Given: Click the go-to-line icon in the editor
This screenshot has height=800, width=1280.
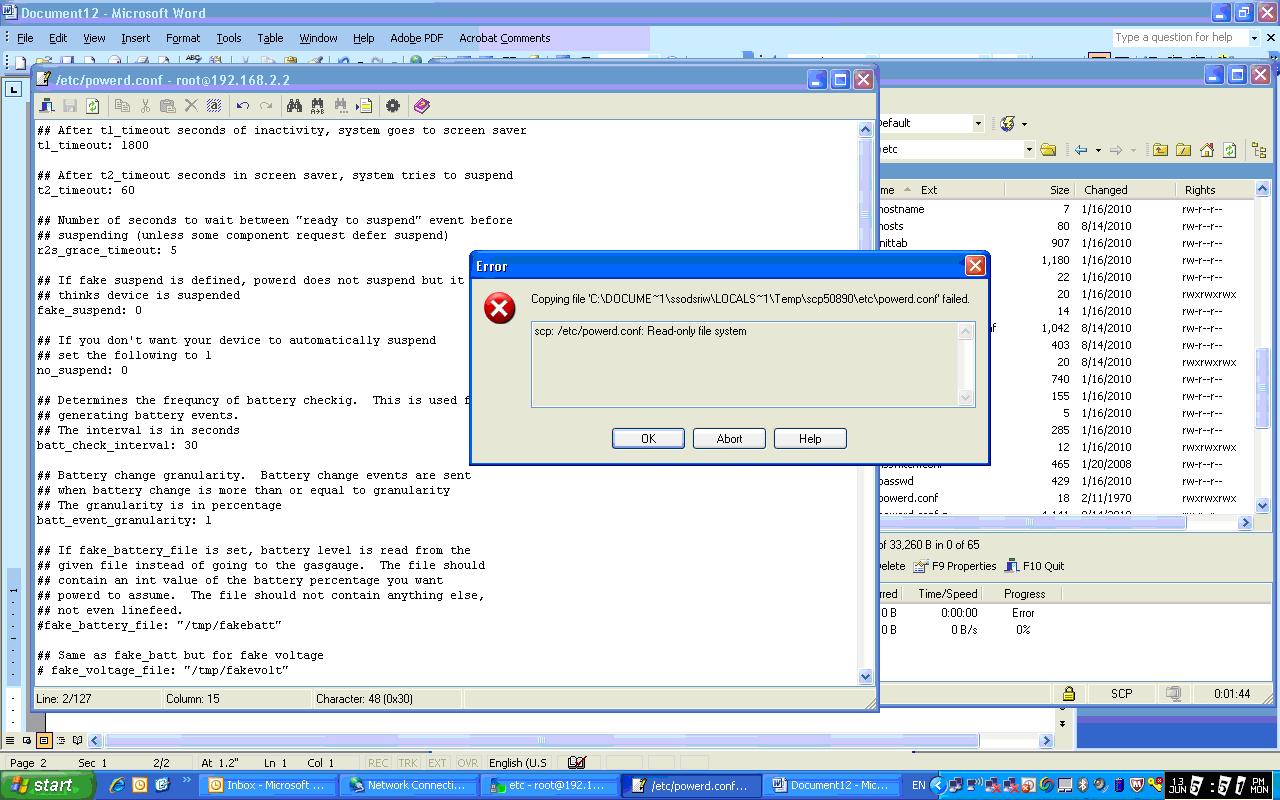Looking at the screenshot, I should point(364,106).
